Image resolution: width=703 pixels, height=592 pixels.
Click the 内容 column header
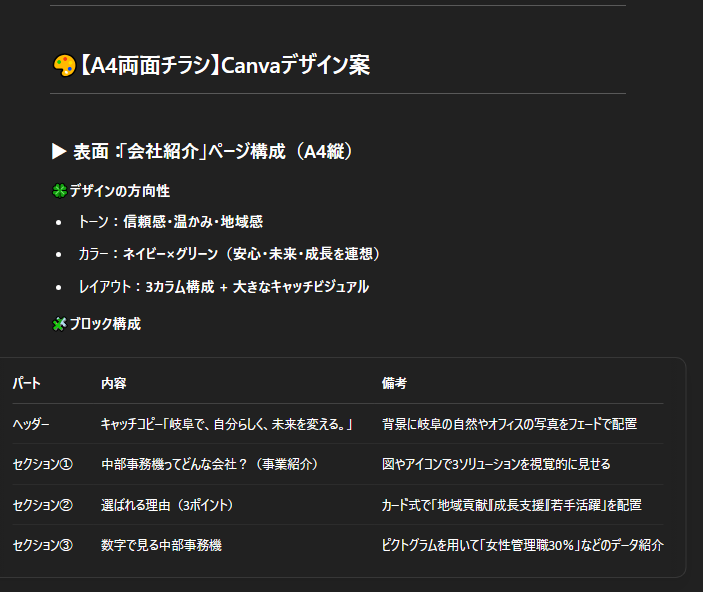pyautogui.click(x=113, y=383)
